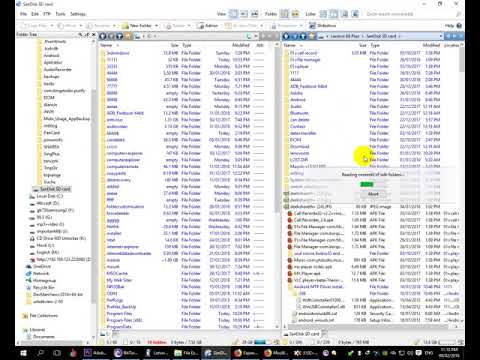Sort right pane by Location column
This screenshot has height=360, width=480.
(452, 45)
